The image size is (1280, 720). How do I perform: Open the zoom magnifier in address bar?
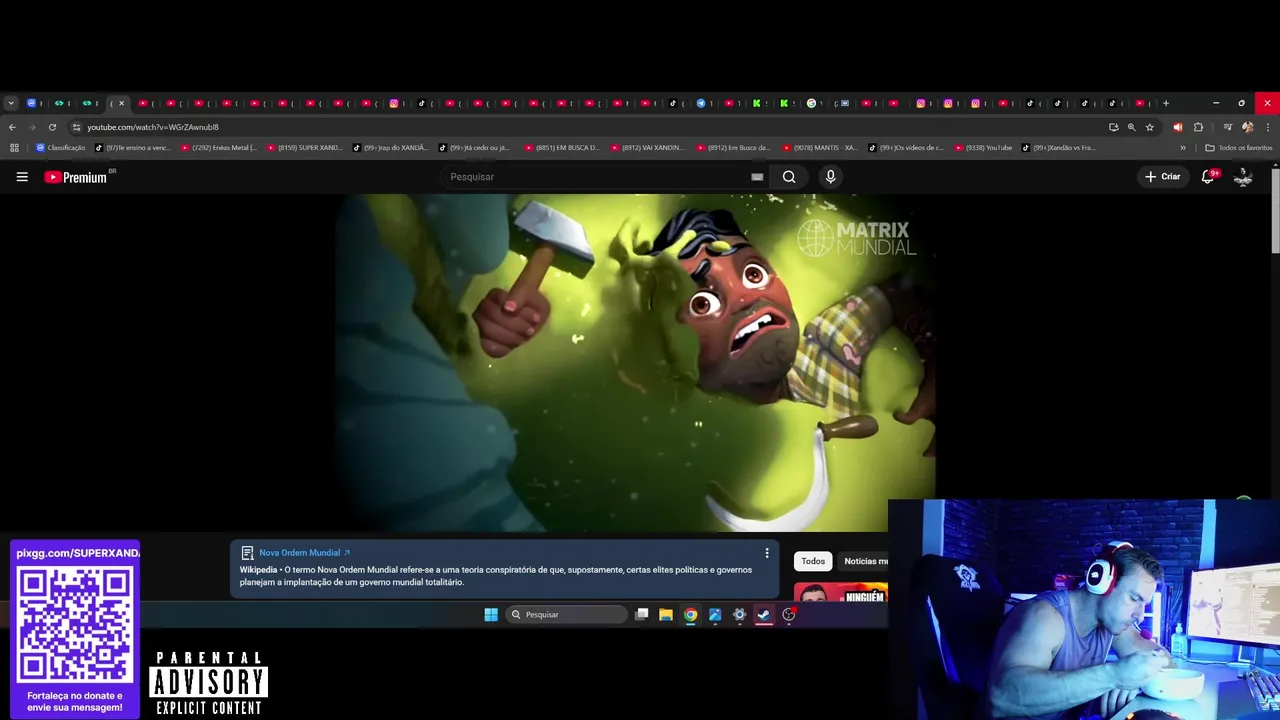click(x=1131, y=127)
